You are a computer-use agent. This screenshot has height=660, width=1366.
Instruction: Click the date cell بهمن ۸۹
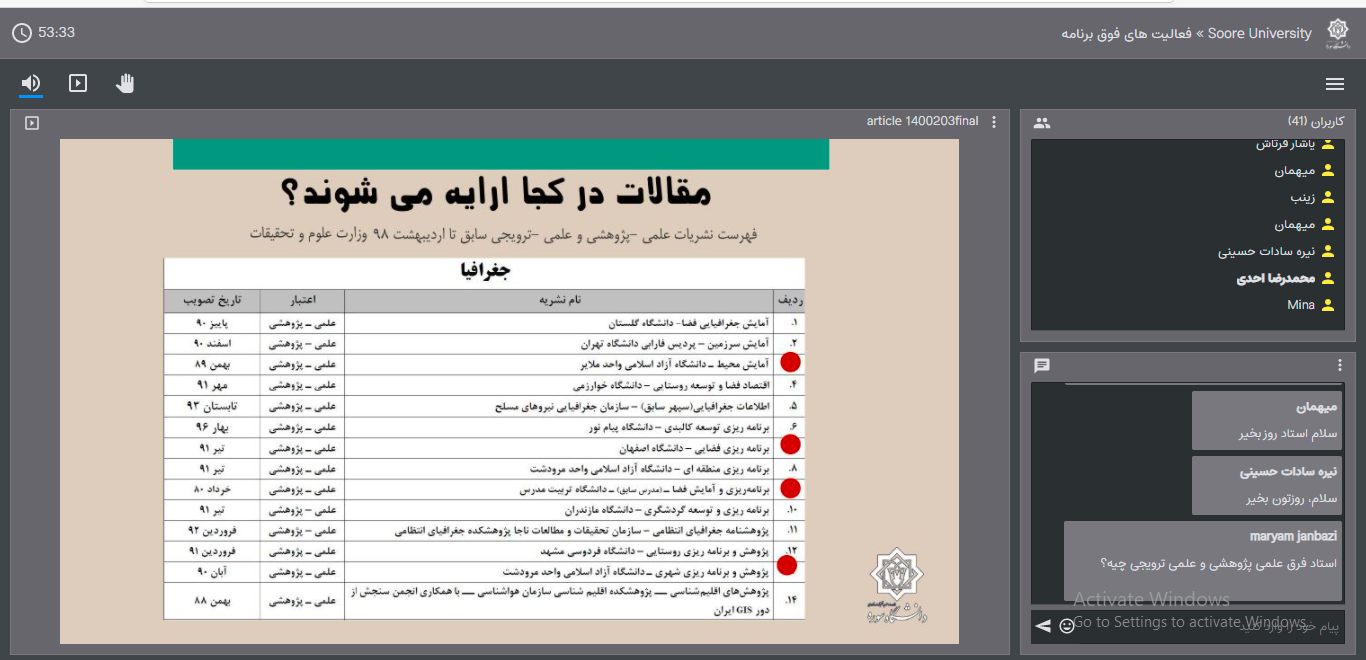(213, 365)
